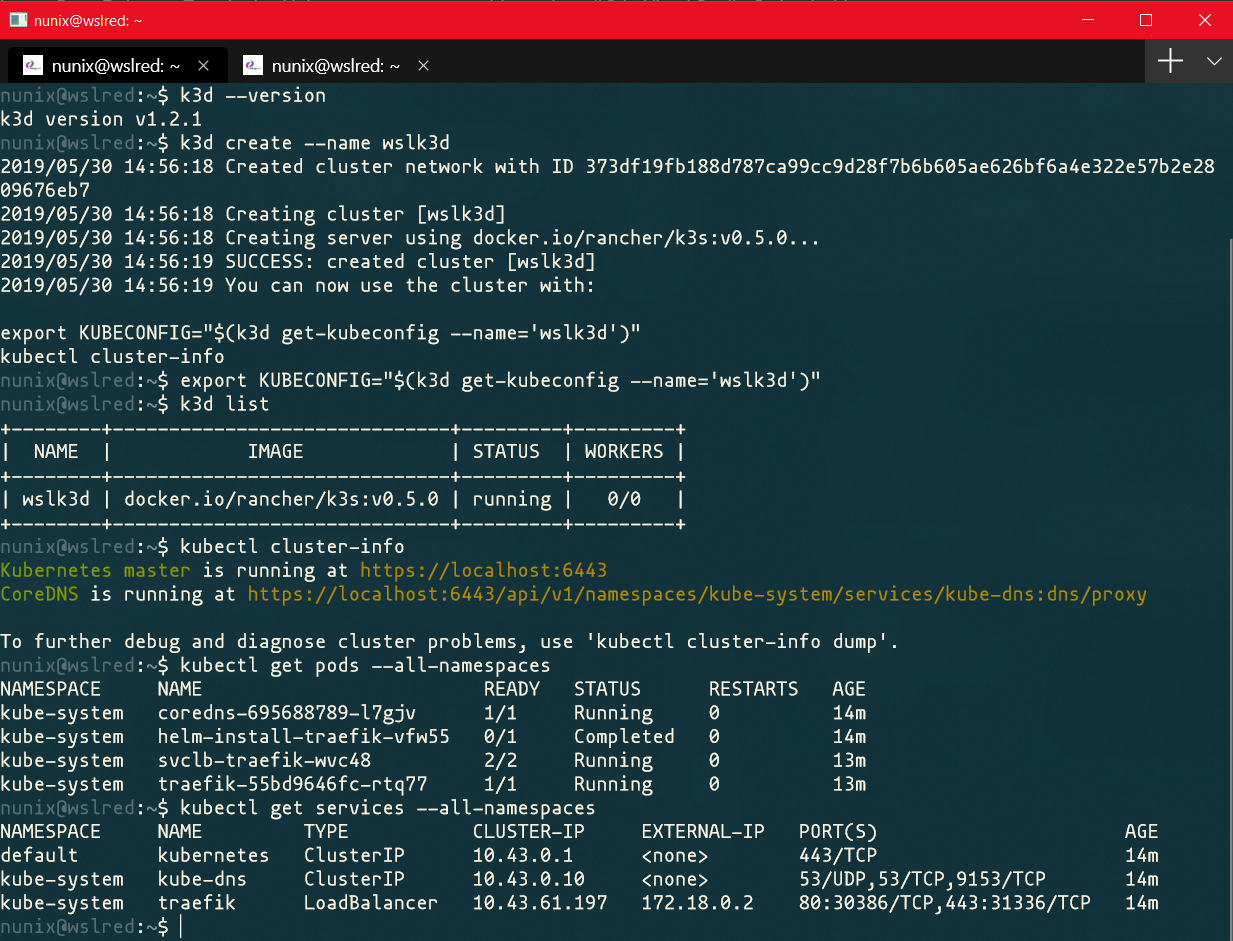Click the second tab's distro icon
Screen dimensions: 1233x941
tap(253, 65)
